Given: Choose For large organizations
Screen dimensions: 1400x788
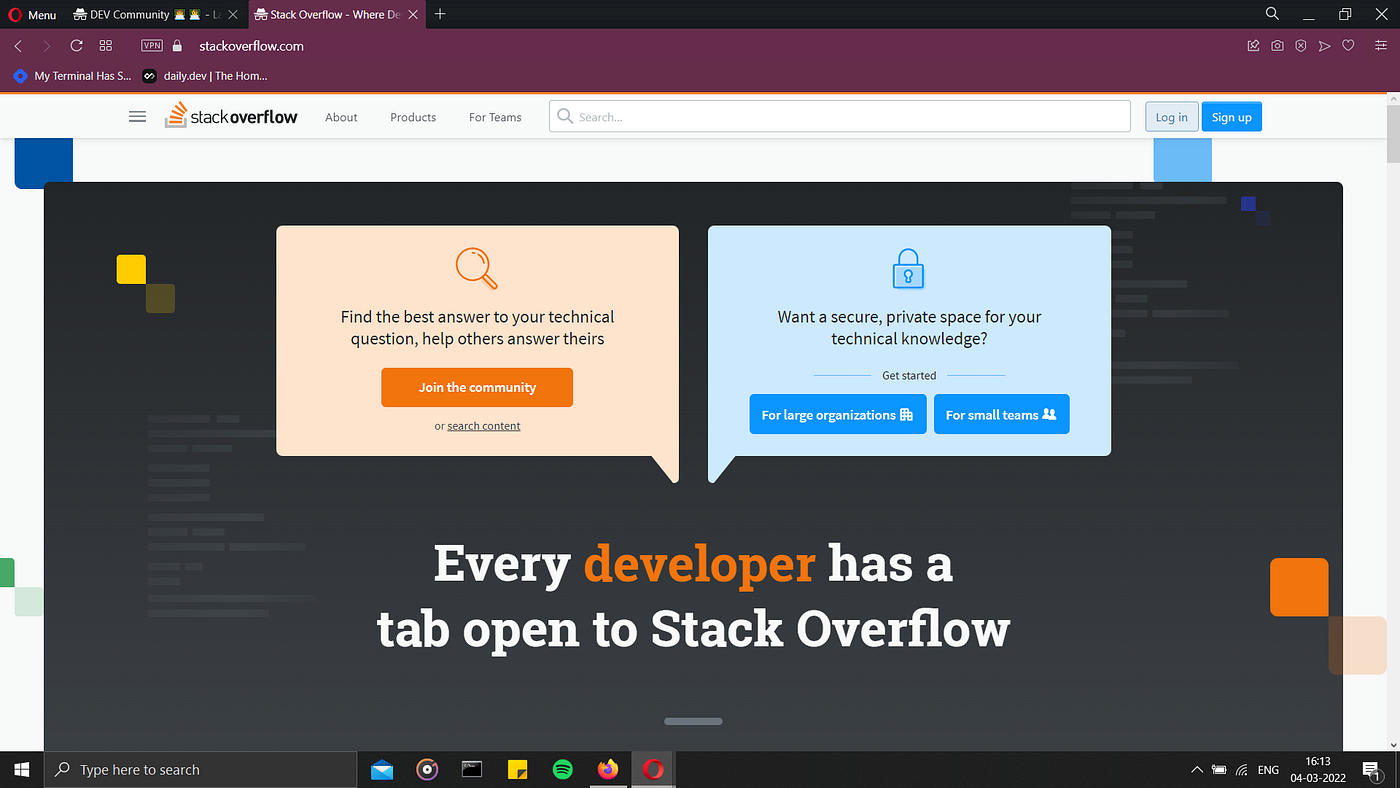Looking at the screenshot, I should 837,415.
